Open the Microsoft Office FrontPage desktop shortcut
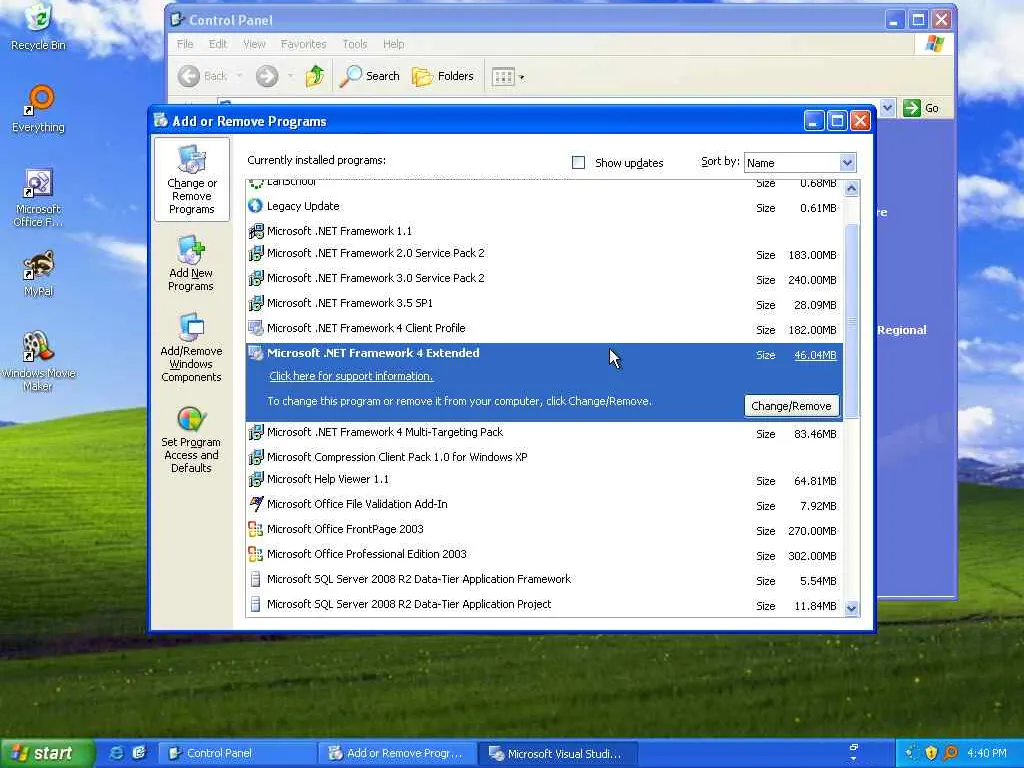The width and height of the screenshot is (1024, 768). 39,198
